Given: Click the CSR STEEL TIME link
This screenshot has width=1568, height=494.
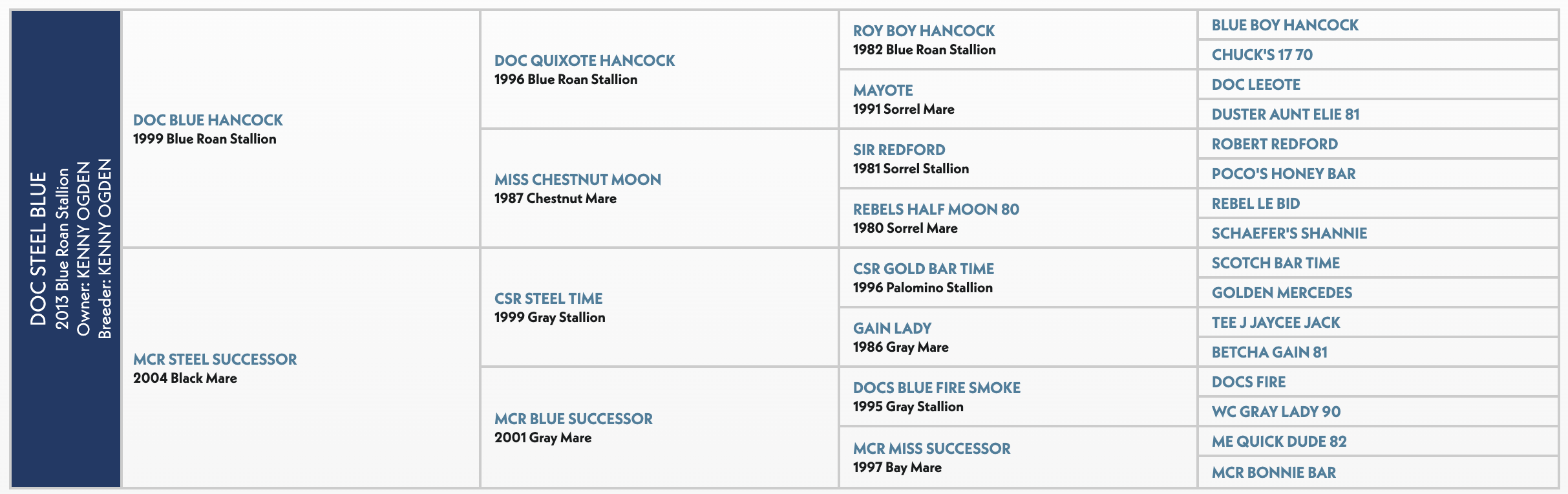Looking at the screenshot, I should click(x=548, y=299).
